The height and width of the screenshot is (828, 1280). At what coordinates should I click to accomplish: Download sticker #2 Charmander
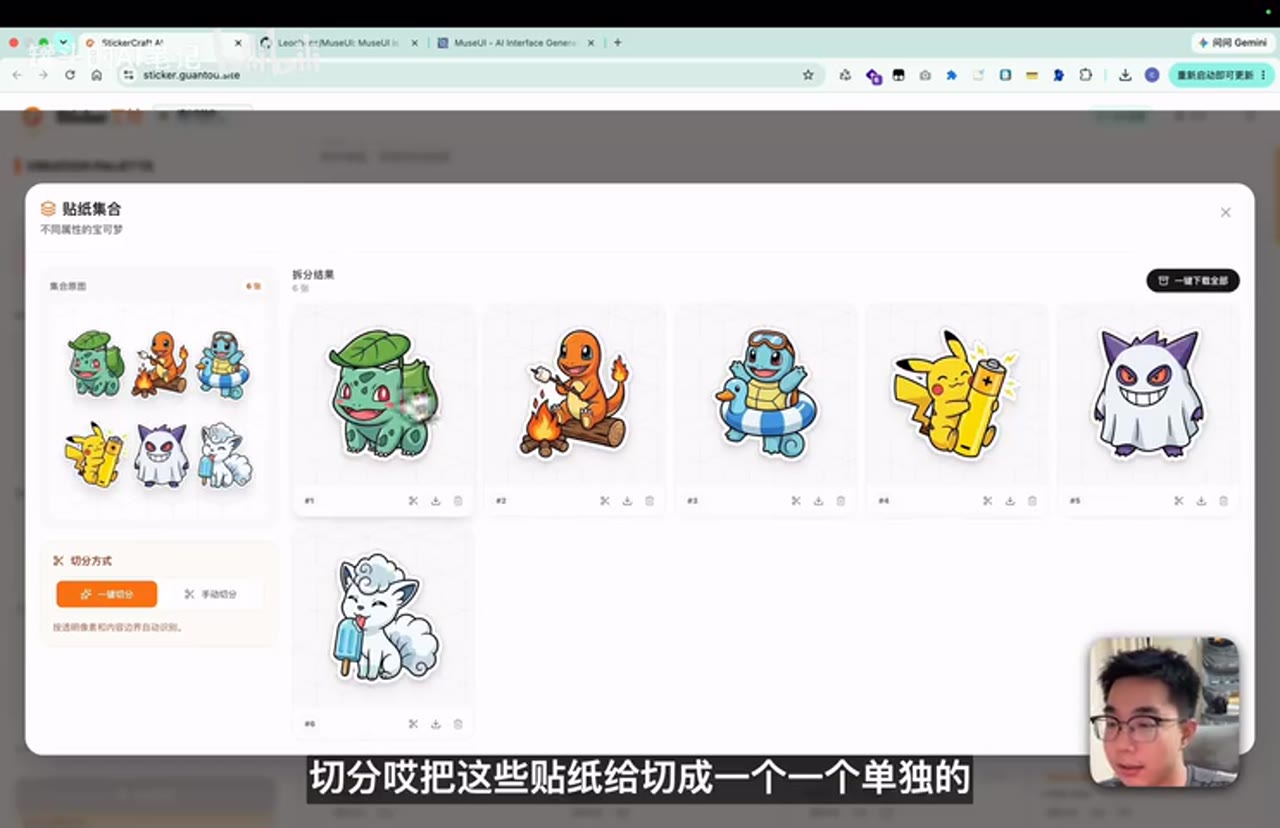coord(627,501)
